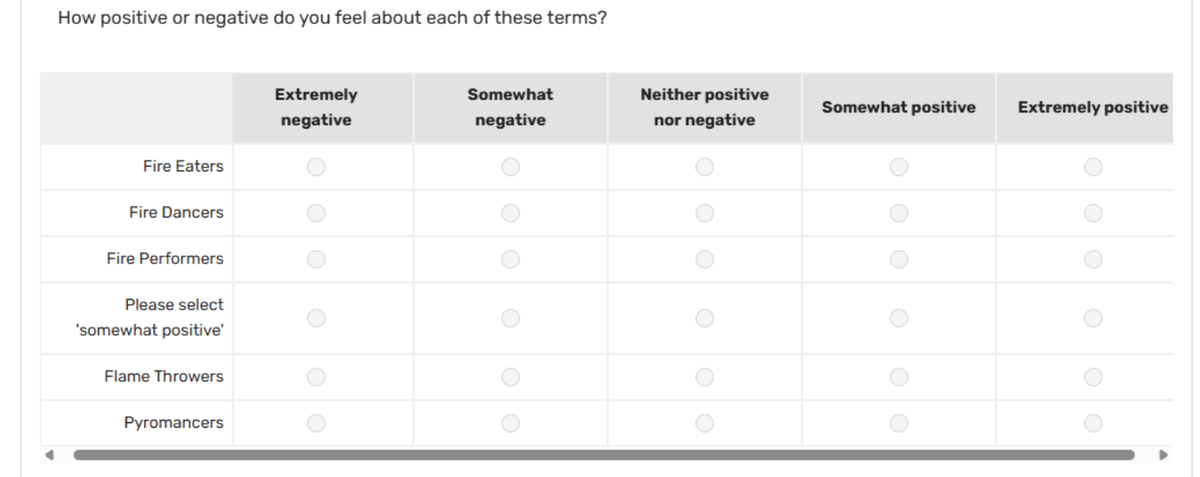Select Somewhat positive for Fire Performers
1200x477 pixels.
click(898, 259)
